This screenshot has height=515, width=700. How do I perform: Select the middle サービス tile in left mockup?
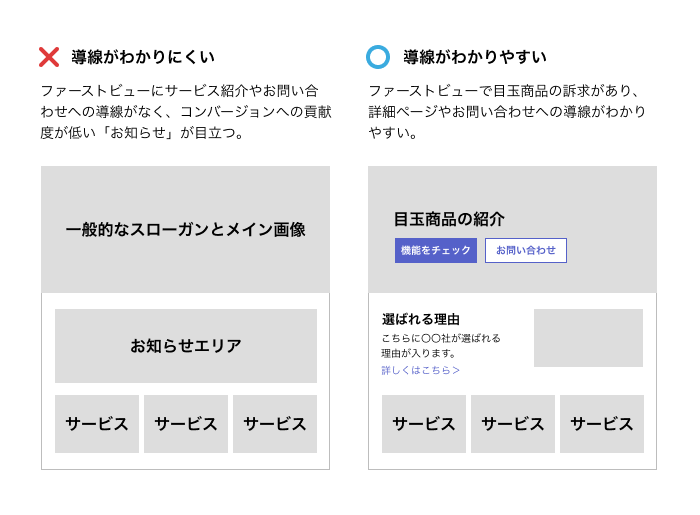[186, 424]
